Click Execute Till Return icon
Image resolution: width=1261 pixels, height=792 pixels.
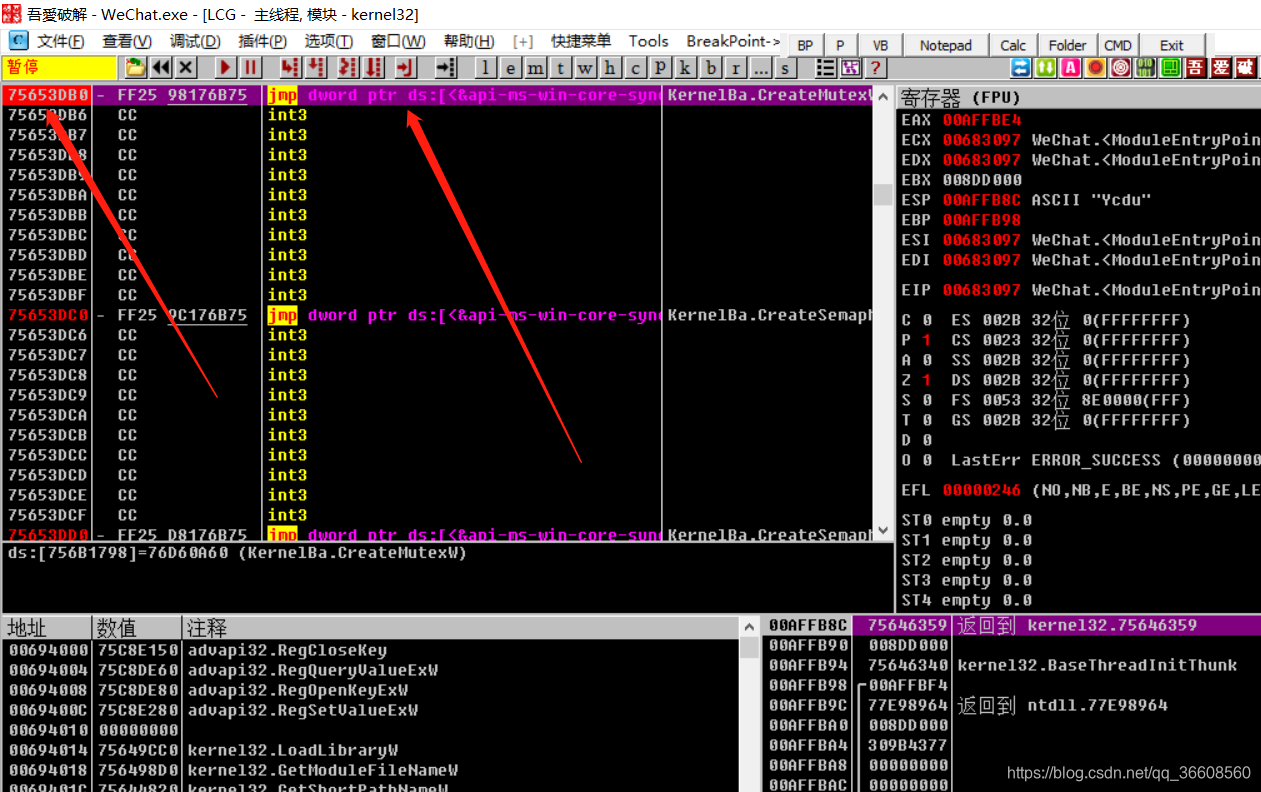tap(405, 68)
